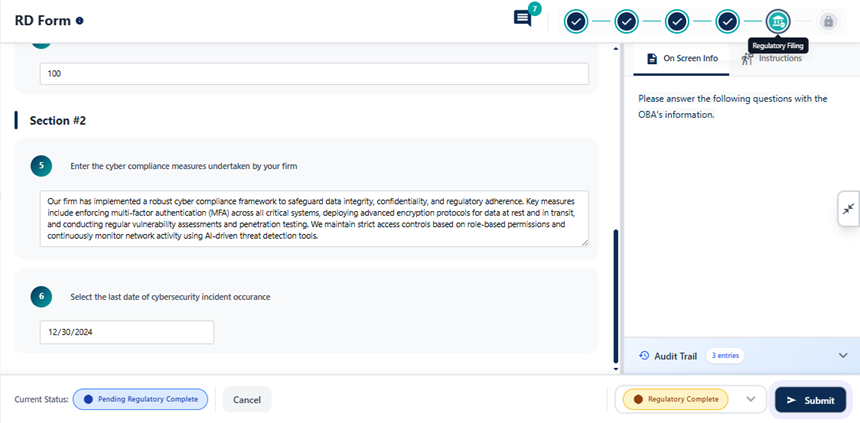Click the info icon next to RD Form
Viewport: 860px width, 423px height.
point(80,21)
